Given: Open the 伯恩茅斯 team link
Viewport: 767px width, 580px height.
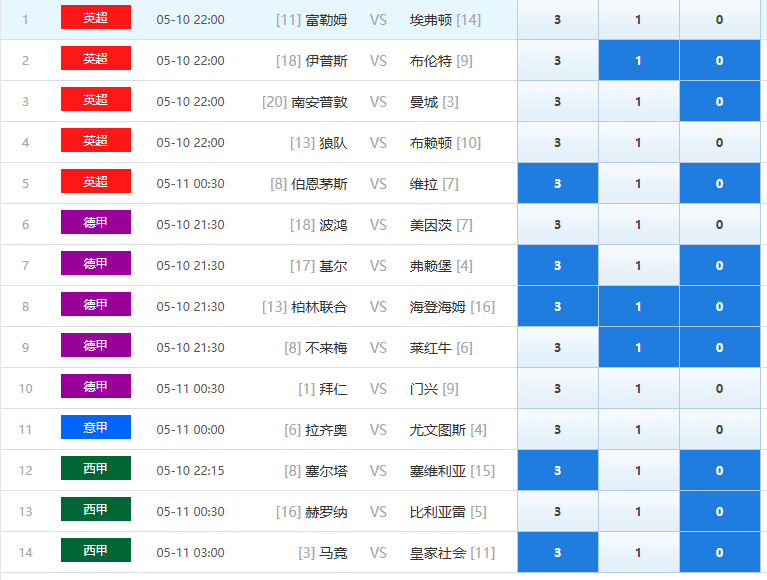Looking at the screenshot, I should (x=319, y=184).
